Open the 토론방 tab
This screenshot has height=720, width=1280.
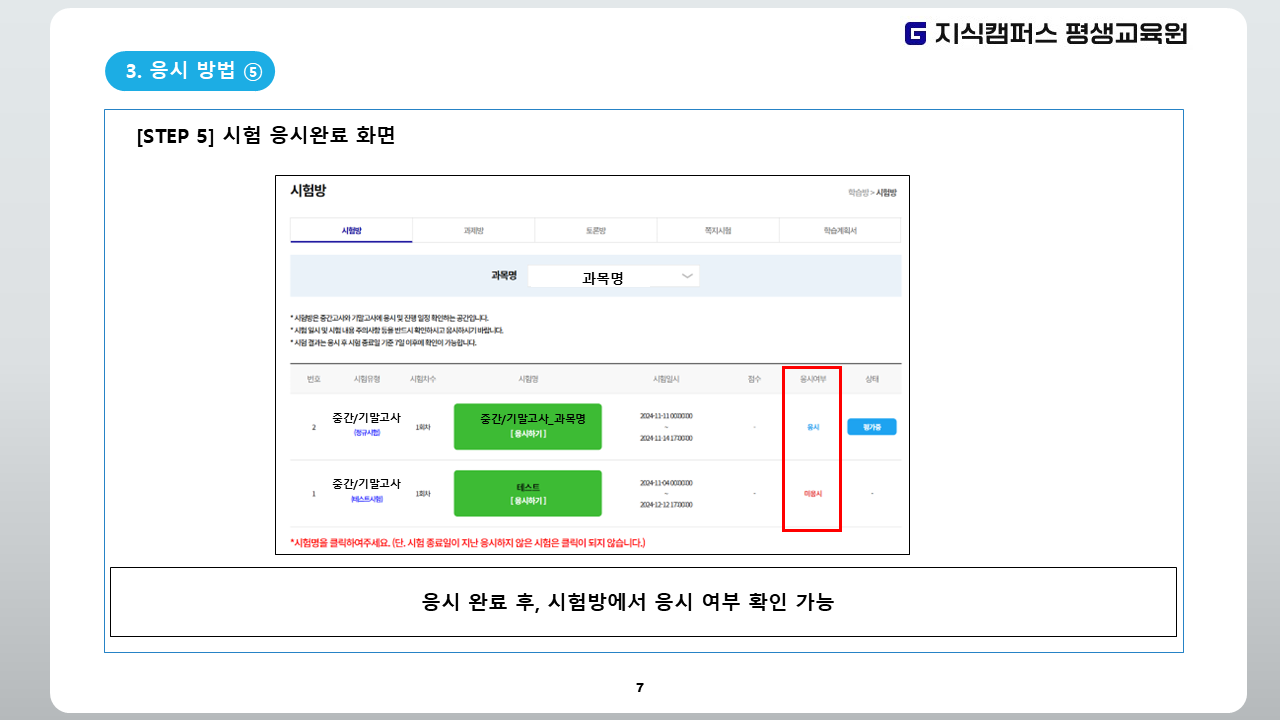(595, 230)
